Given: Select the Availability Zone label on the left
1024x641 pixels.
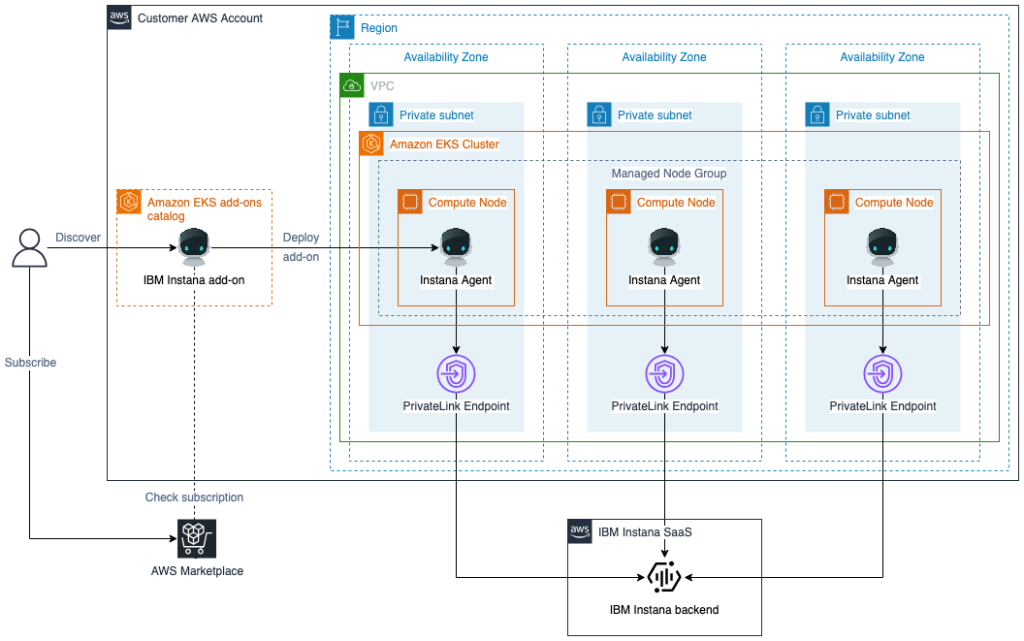Looking at the screenshot, I should pos(447,57).
